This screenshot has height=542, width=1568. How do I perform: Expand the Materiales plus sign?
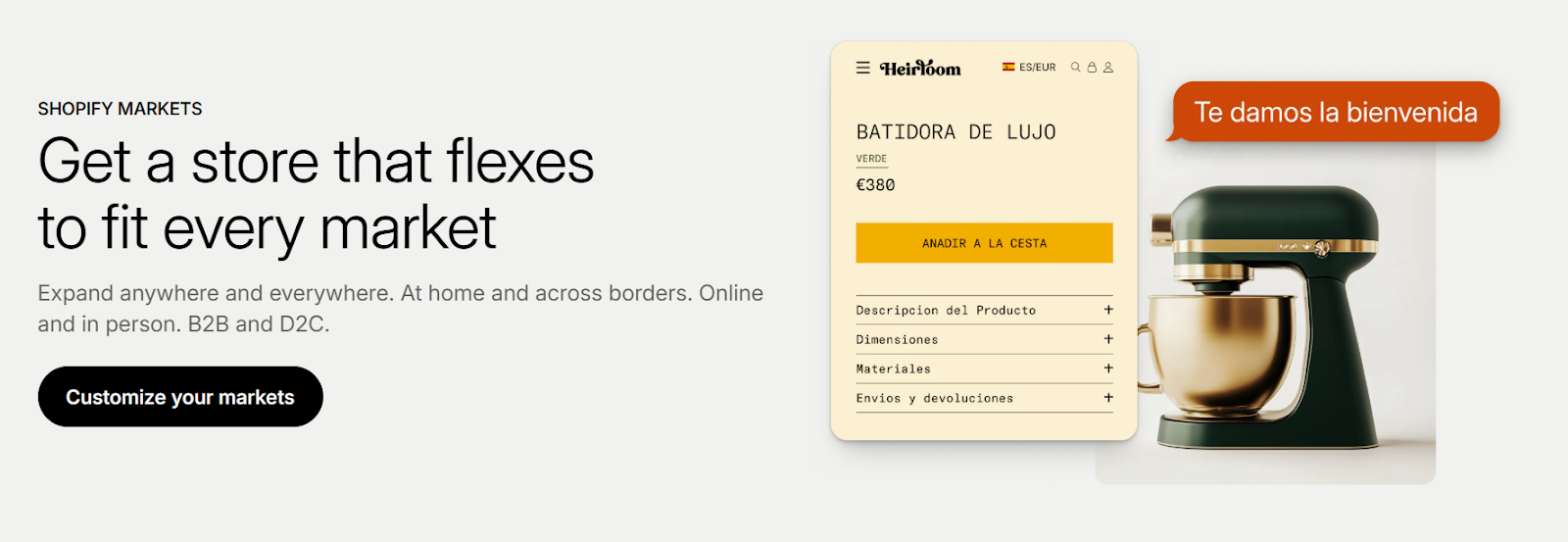(1108, 369)
